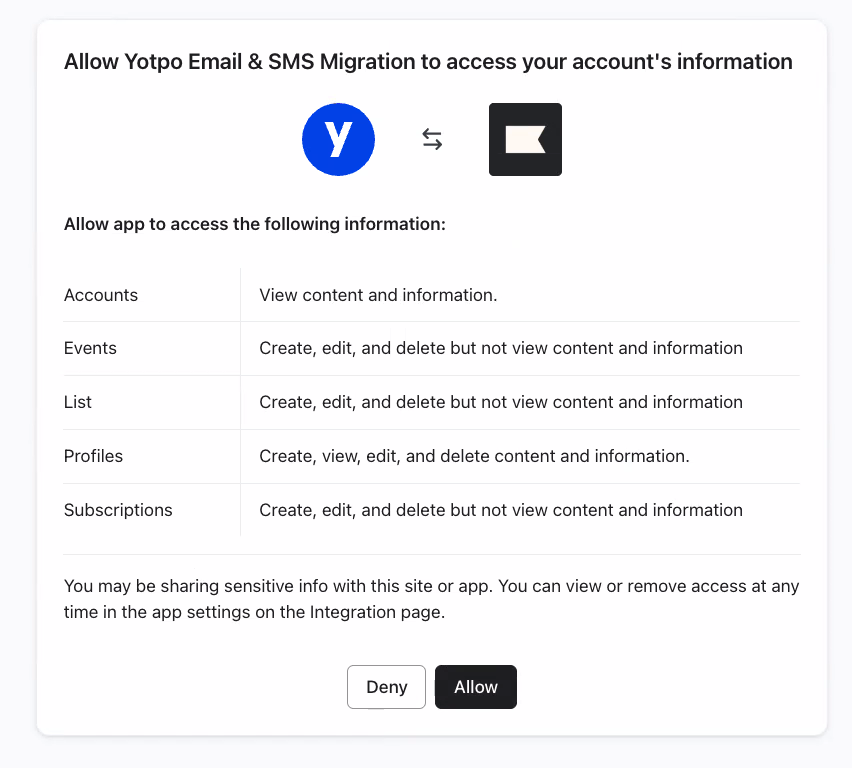Image resolution: width=852 pixels, height=768 pixels.
Task: Click the List permission description text
Action: click(x=500, y=402)
